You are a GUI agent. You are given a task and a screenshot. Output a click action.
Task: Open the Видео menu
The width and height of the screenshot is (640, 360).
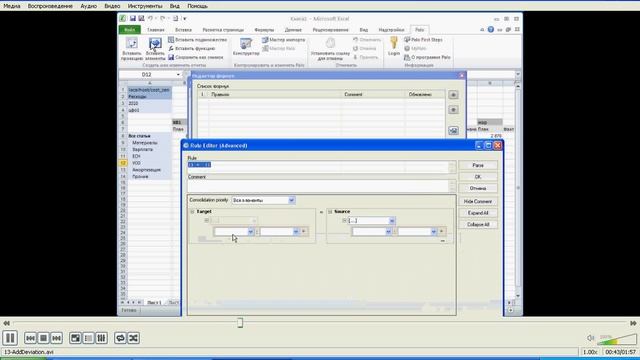[x=112, y=6]
